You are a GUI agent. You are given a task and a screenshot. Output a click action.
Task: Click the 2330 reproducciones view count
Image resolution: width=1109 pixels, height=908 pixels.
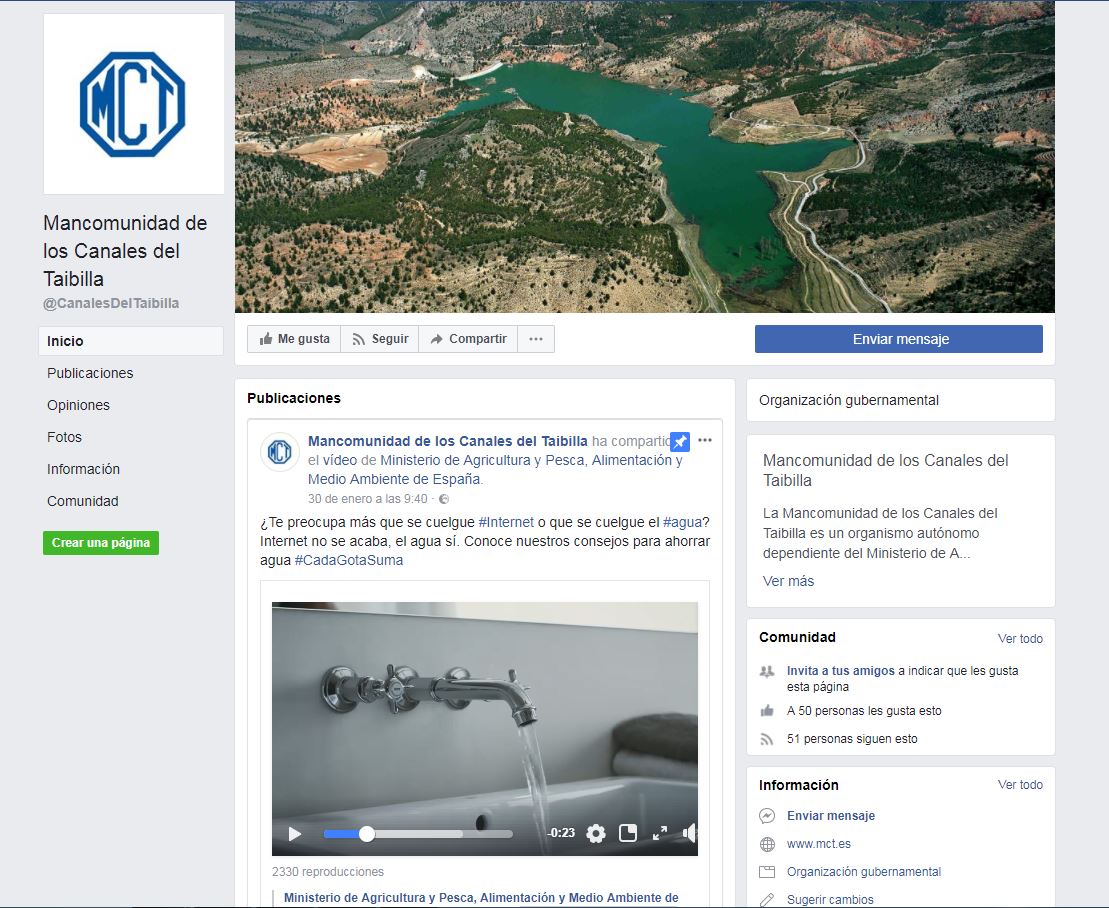click(x=327, y=872)
